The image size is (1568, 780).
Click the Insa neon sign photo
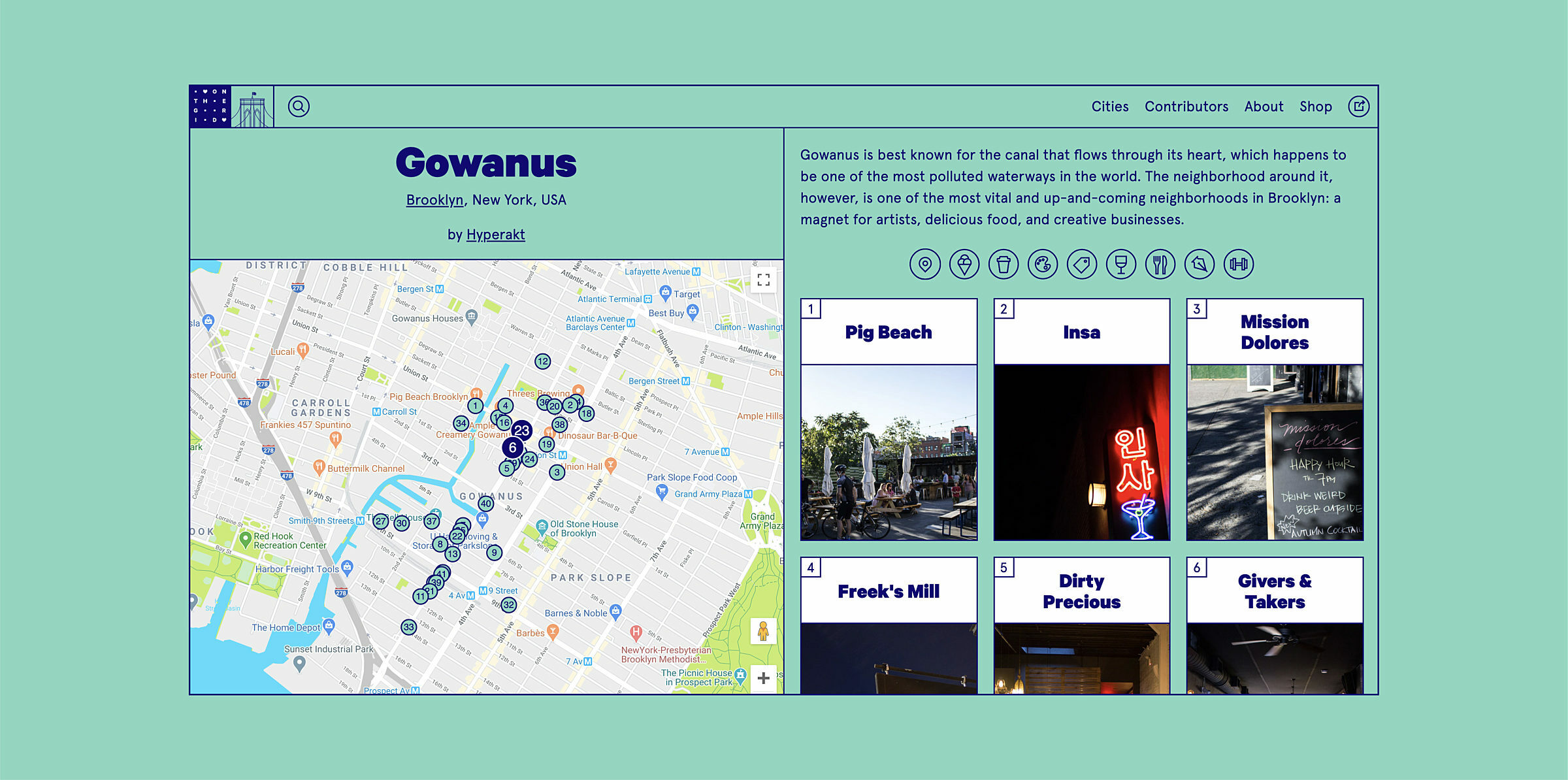[x=1082, y=453]
